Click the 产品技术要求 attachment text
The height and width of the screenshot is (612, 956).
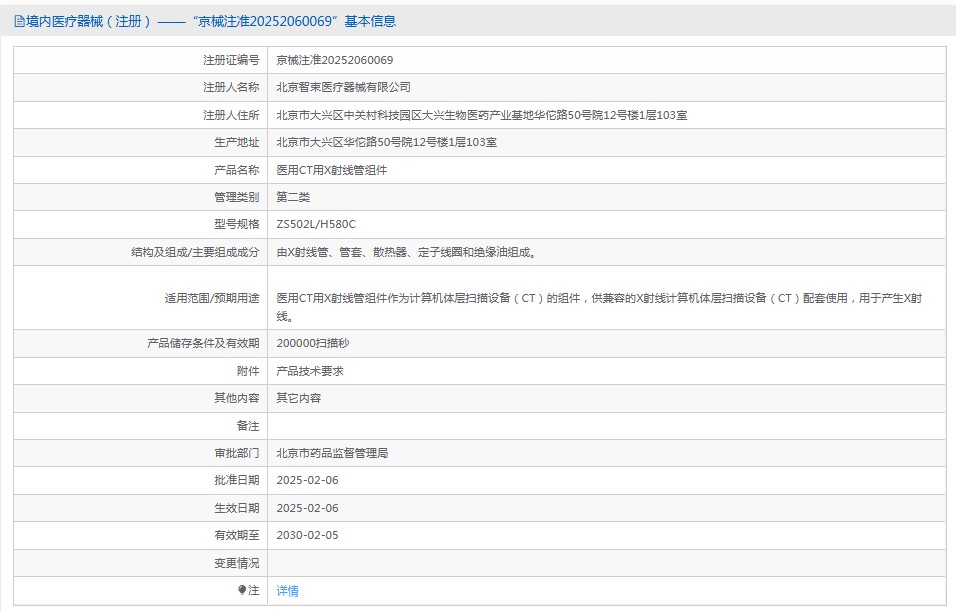coord(311,371)
